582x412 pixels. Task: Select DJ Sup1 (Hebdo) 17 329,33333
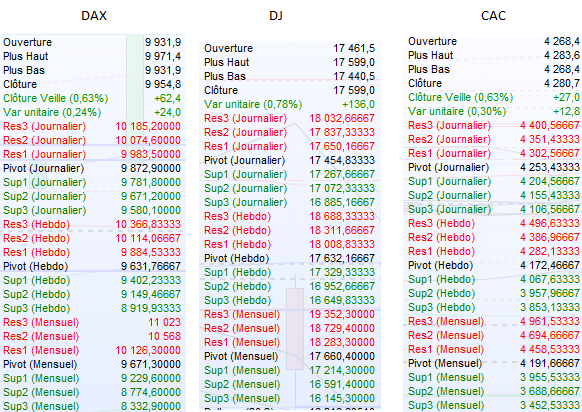290,272
